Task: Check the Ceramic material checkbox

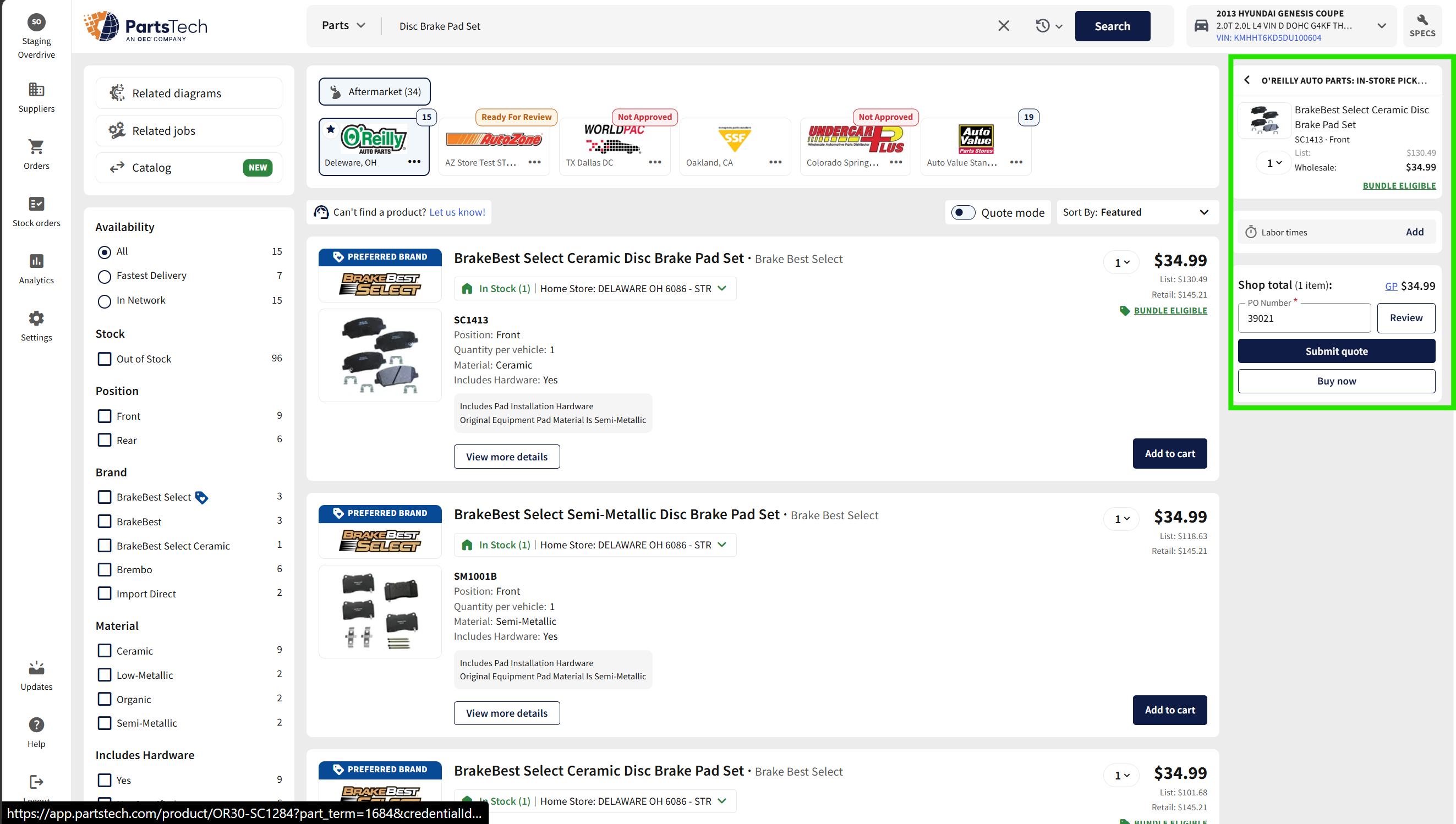Action: tap(104, 651)
